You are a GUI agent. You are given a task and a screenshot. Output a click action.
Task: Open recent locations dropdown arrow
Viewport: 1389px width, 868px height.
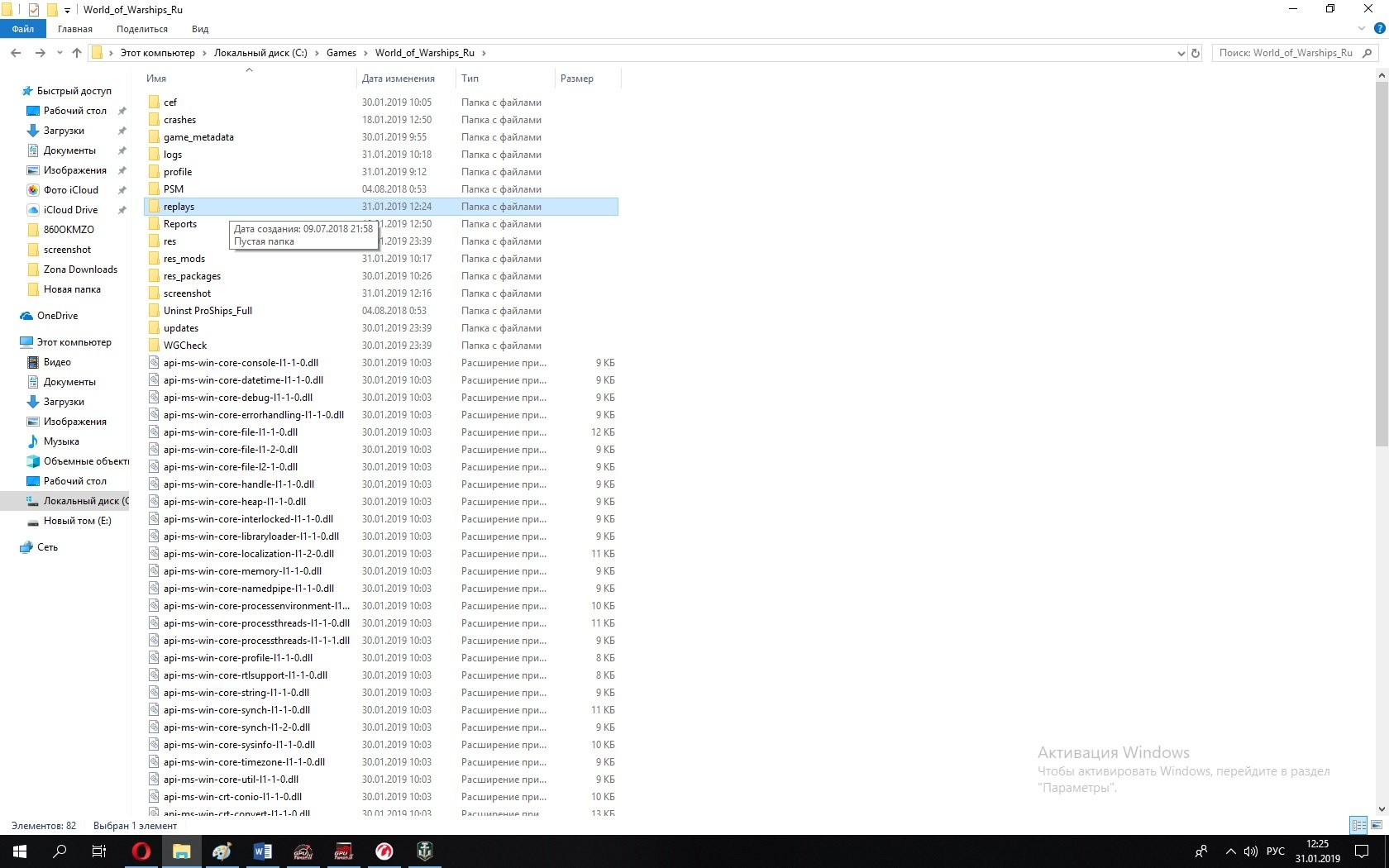click(x=60, y=53)
